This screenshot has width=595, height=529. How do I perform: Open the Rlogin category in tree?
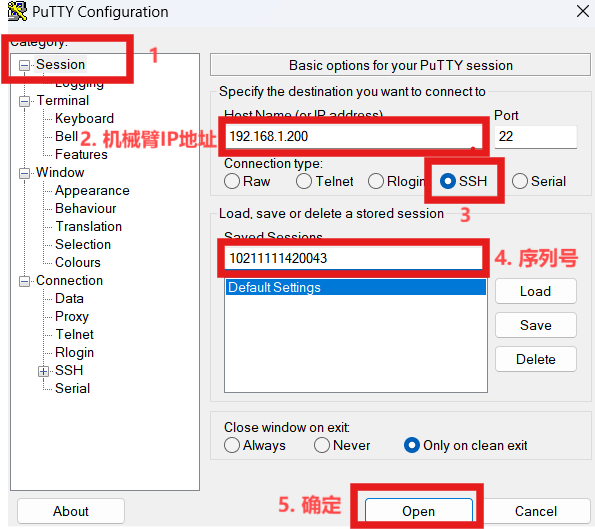pos(74,353)
